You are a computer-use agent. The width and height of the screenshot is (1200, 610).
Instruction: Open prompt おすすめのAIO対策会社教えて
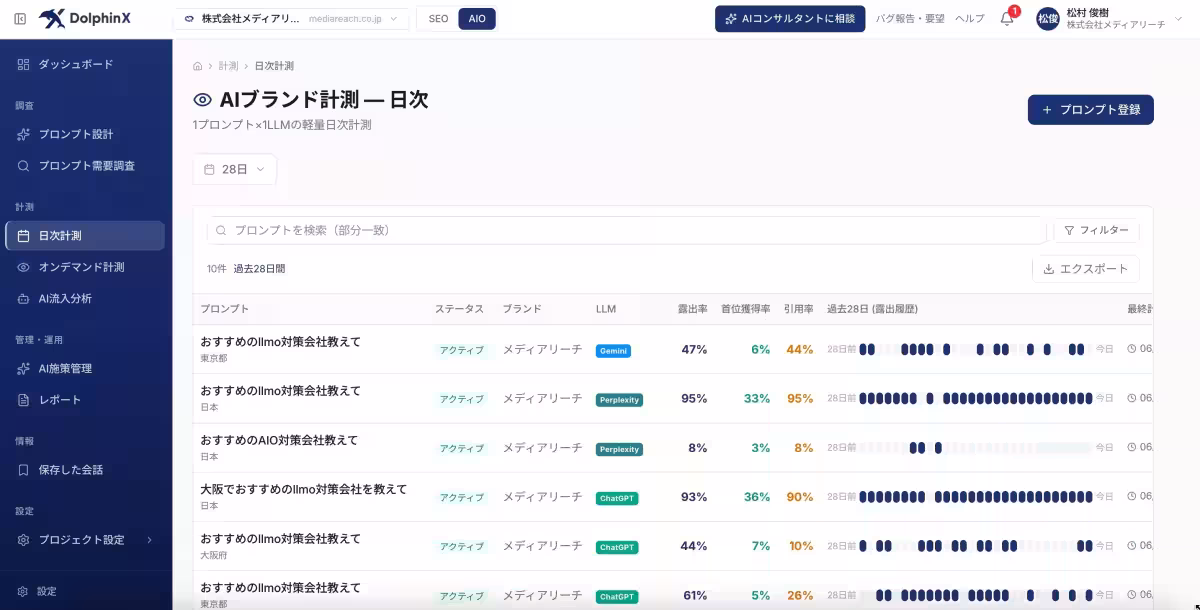279,440
